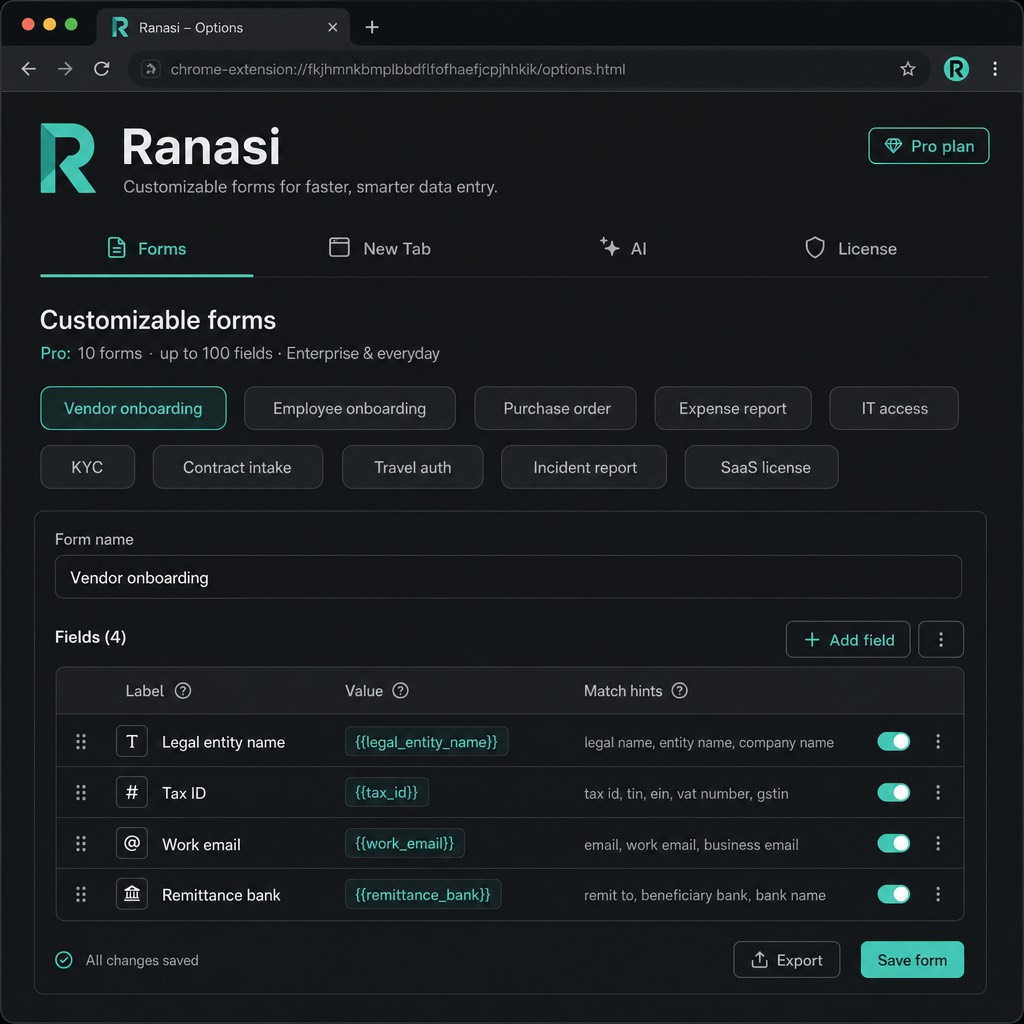Click the browser address bar URL
The image size is (1024, 1024).
398,69
